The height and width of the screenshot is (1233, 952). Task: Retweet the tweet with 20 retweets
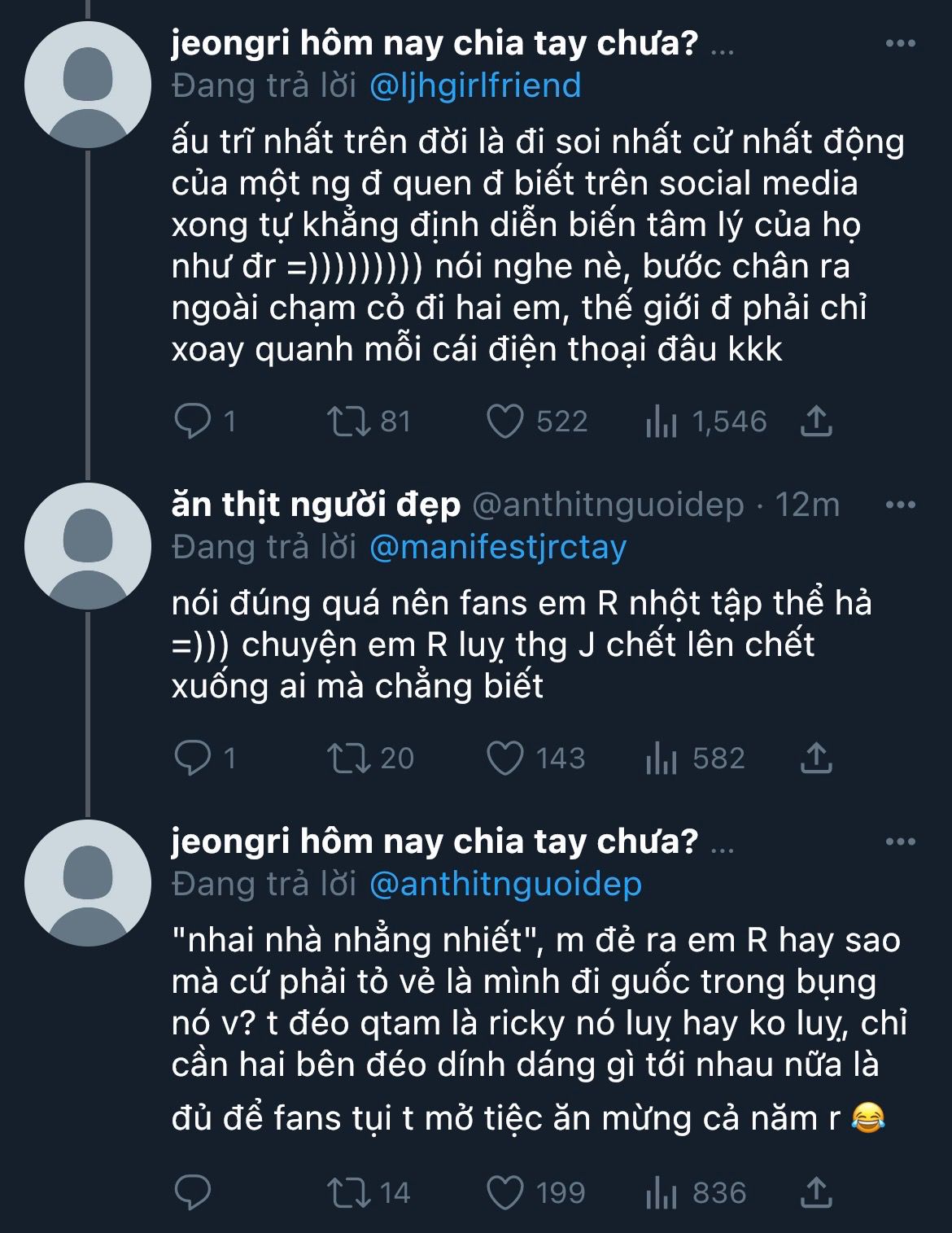[x=348, y=759]
